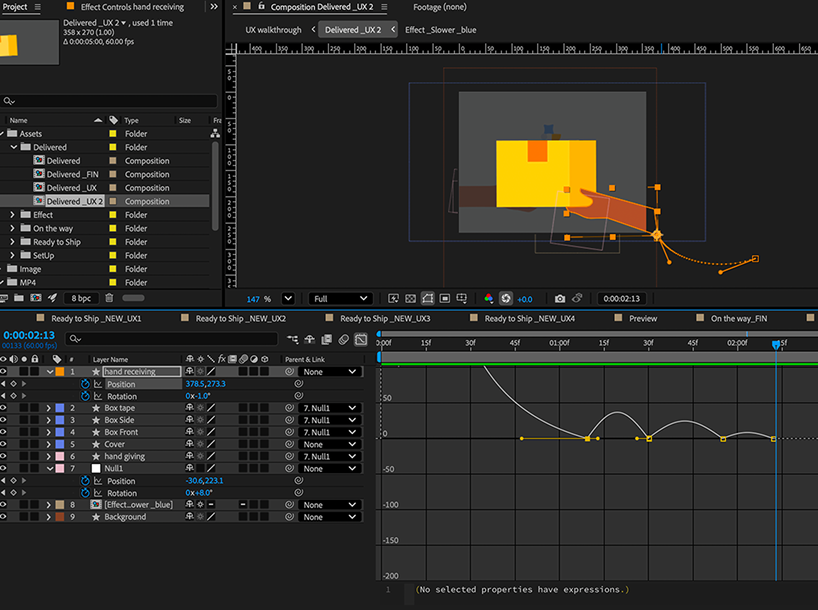Viewport: 818px width, 610px height.
Task: Click the current time 0:00:02:13 in the timeline
Action: click(x=29, y=335)
